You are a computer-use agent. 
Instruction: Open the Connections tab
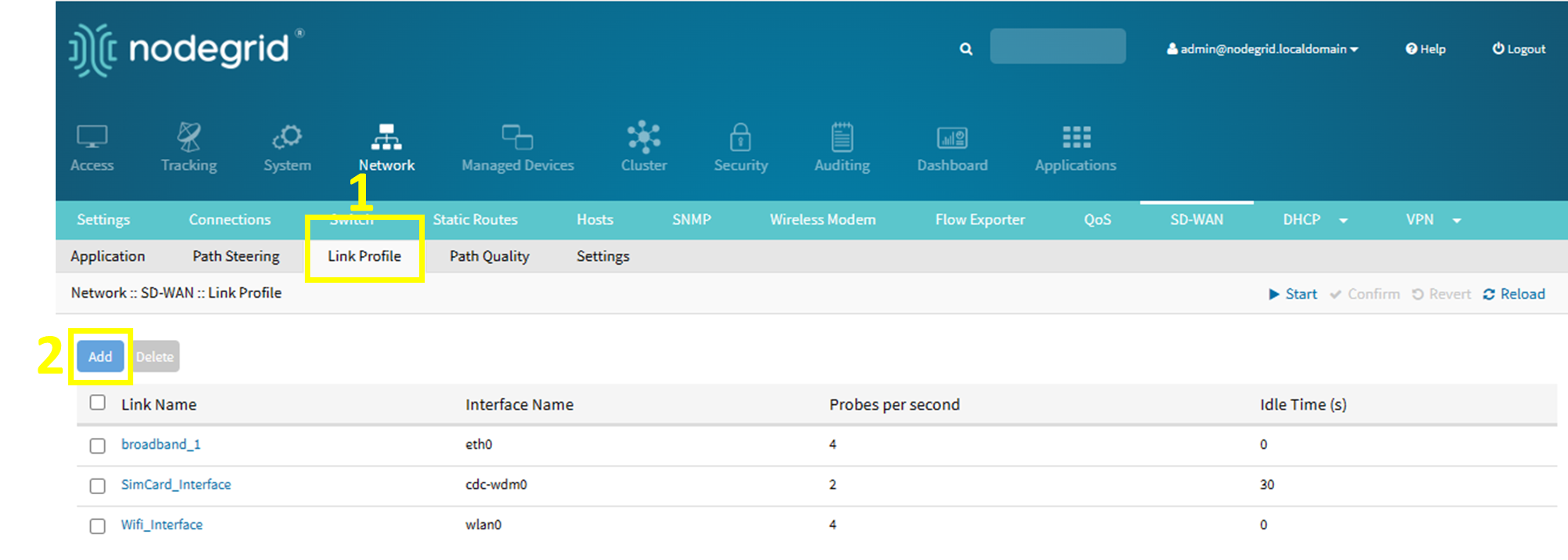230,219
